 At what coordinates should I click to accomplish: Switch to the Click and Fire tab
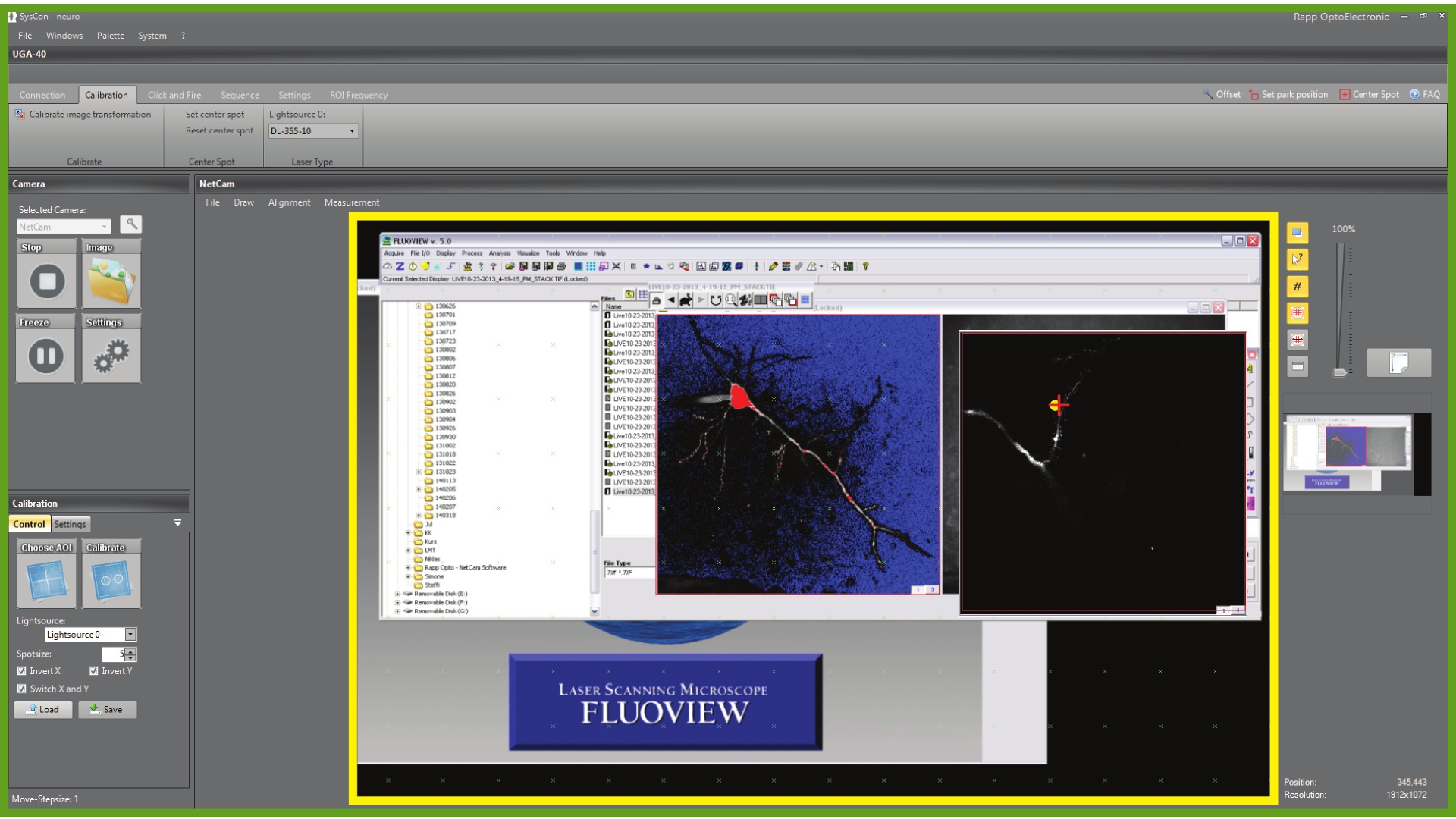click(174, 96)
